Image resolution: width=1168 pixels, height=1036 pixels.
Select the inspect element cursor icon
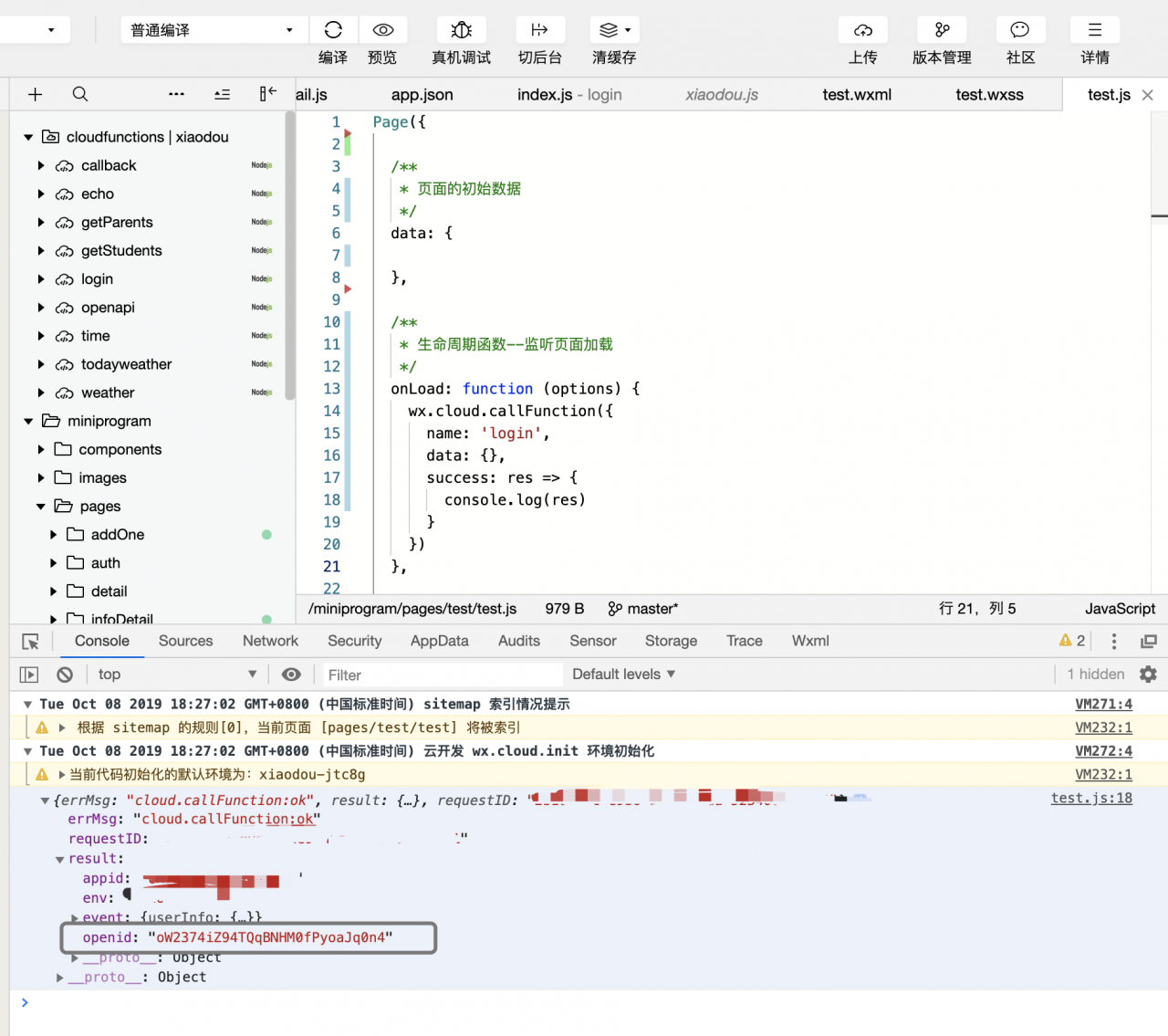[30, 642]
